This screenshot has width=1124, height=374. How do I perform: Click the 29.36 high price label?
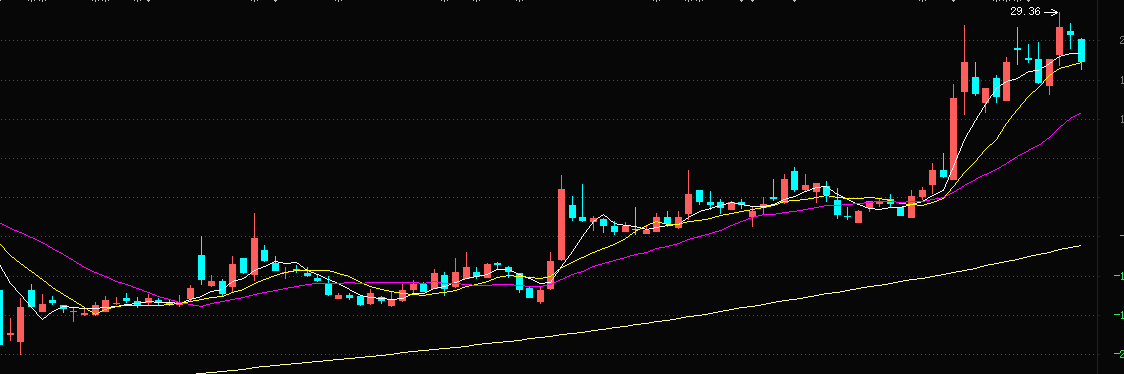pyautogui.click(x=1025, y=11)
